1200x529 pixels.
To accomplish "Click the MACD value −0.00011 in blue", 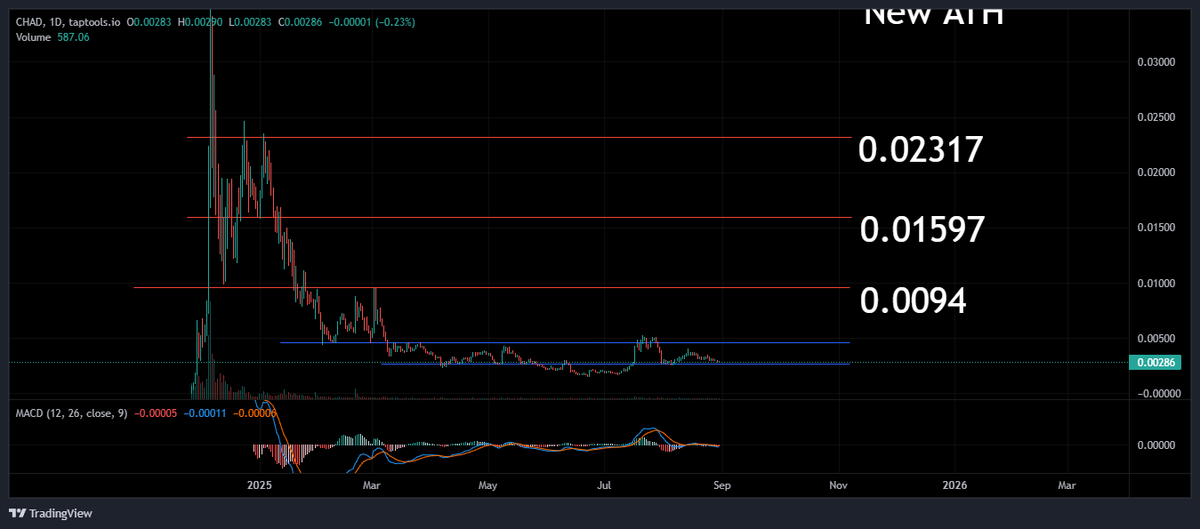I will 205,412.
